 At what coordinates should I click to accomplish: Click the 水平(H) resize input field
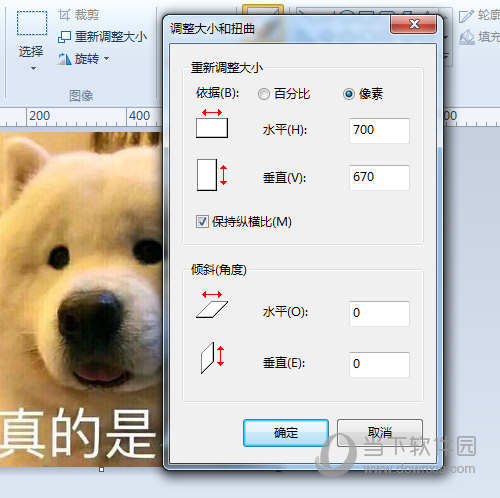[379, 130]
